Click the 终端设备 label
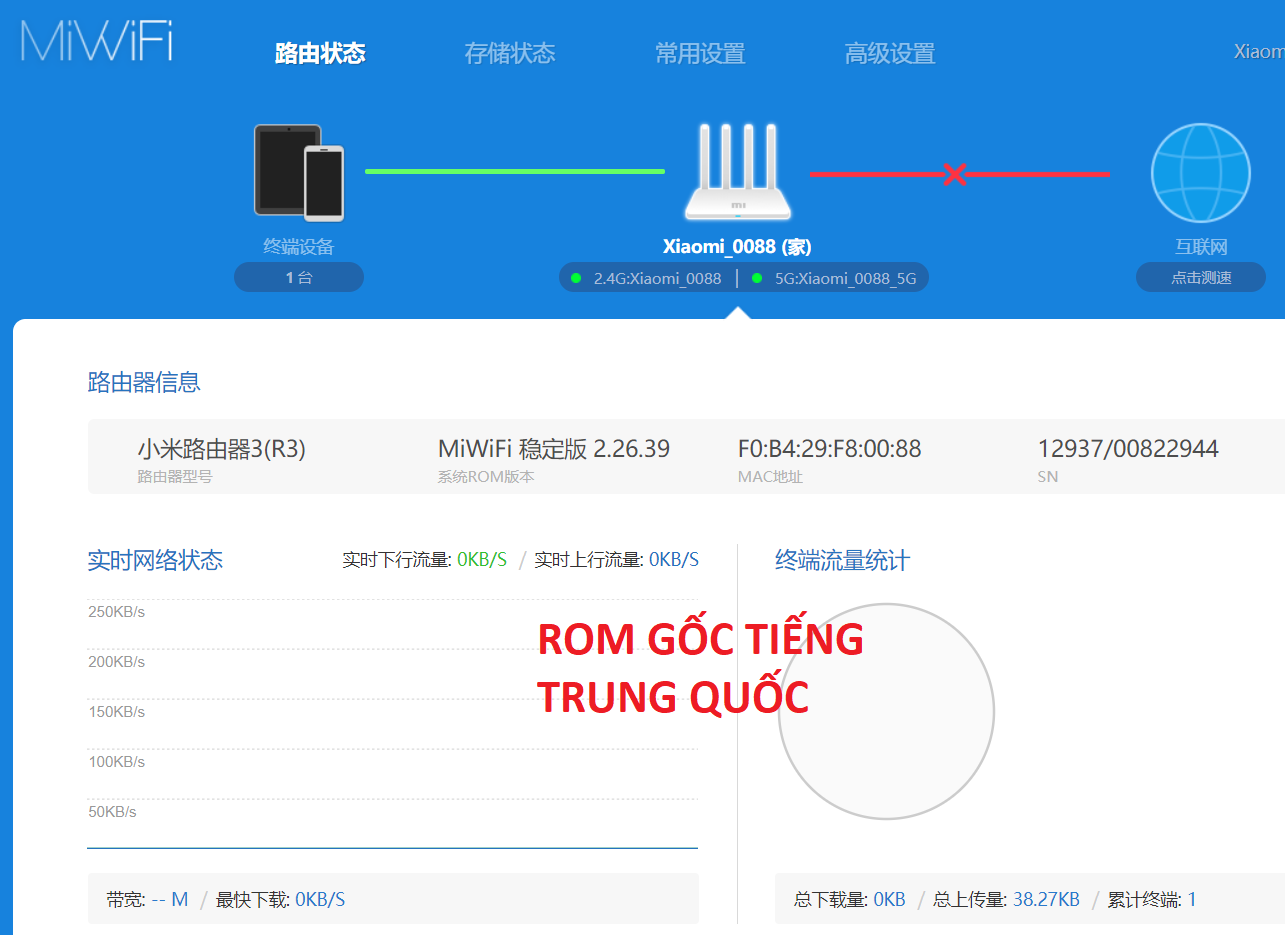 (299, 246)
